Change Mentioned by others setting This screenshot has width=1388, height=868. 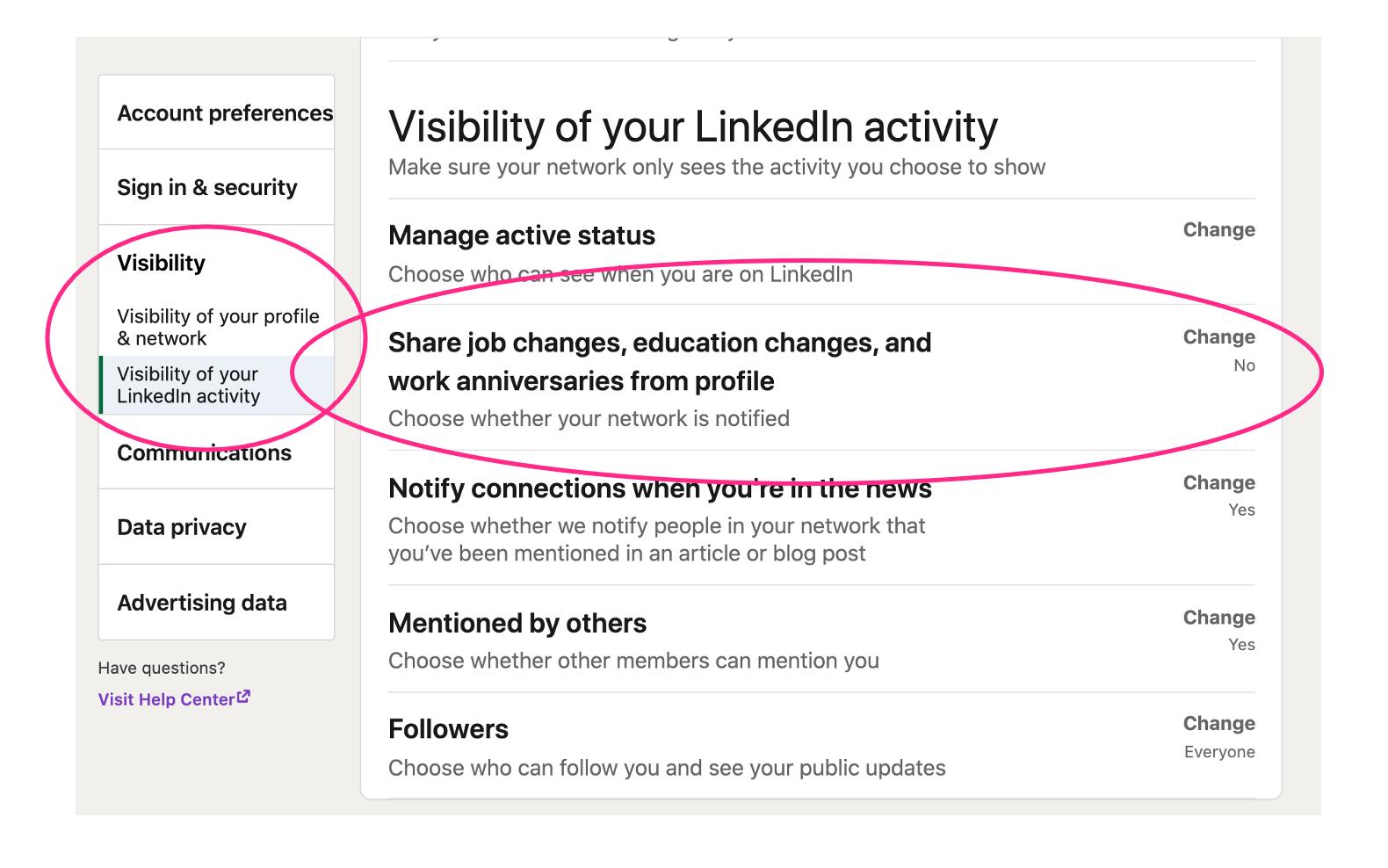[1218, 618]
